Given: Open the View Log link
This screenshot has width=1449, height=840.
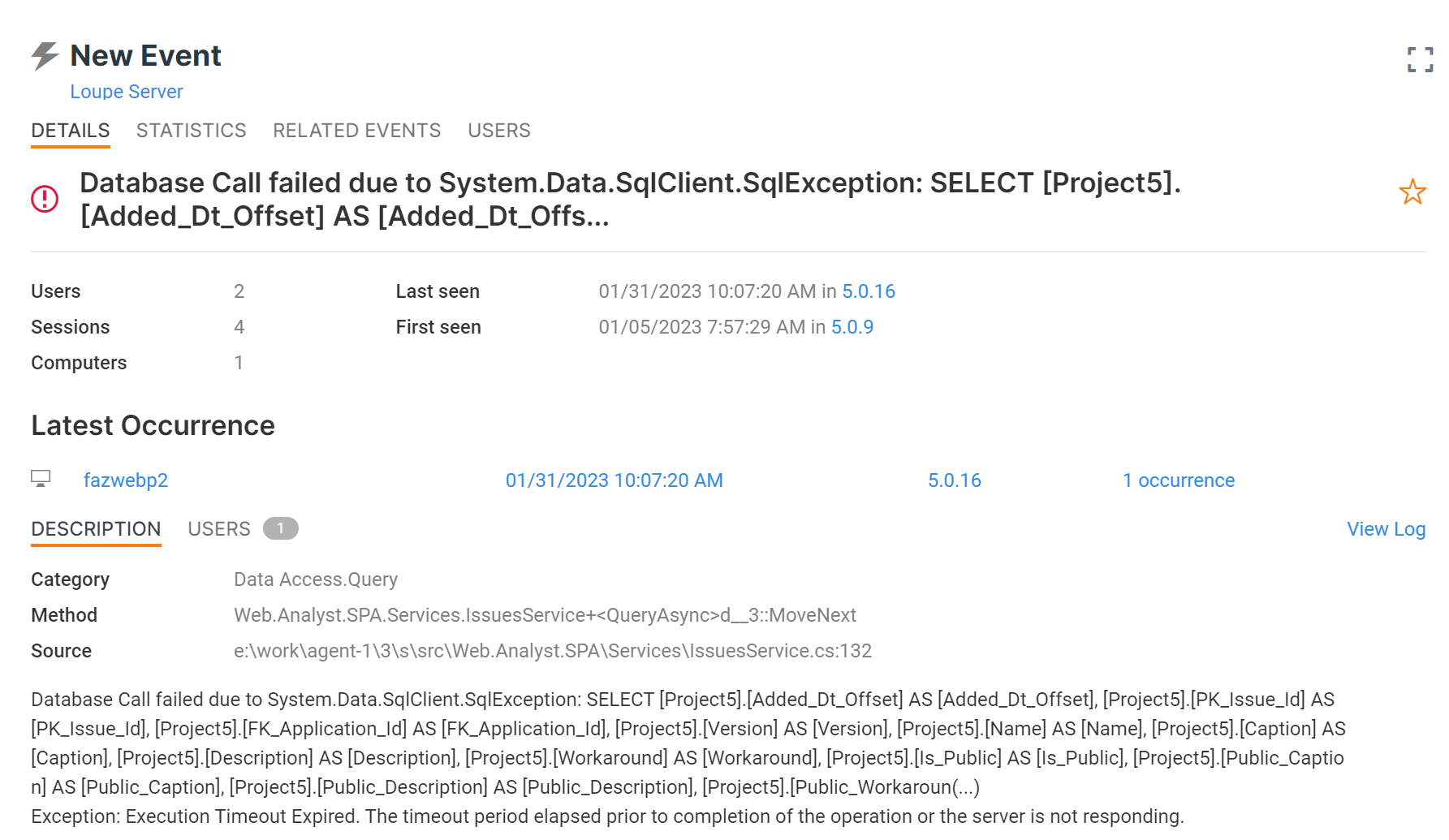Looking at the screenshot, I should 1386,529.
